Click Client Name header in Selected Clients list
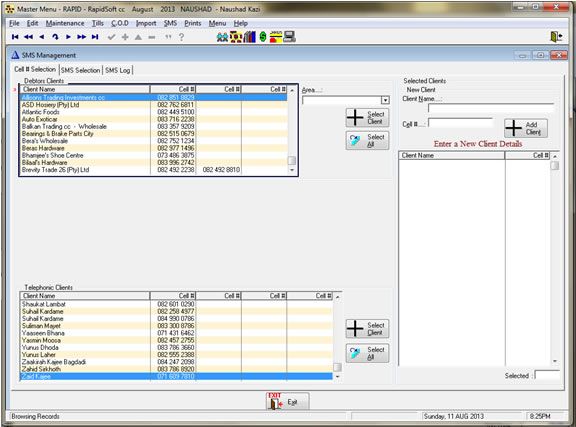Image resolution: width=576 pixels, height=427 pixels. 452,155
